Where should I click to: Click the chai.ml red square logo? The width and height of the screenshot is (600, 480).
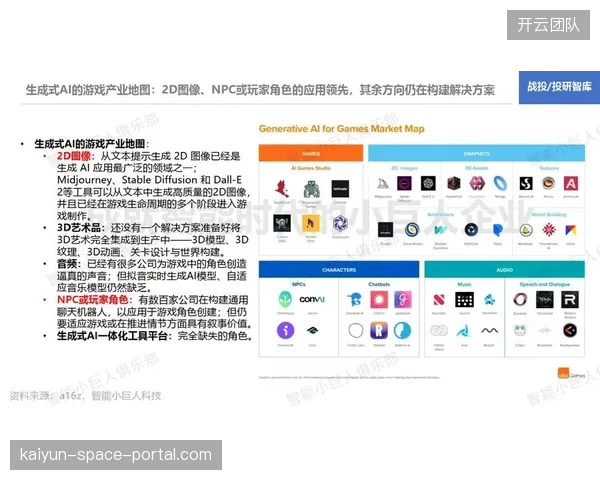coord(379,299)
